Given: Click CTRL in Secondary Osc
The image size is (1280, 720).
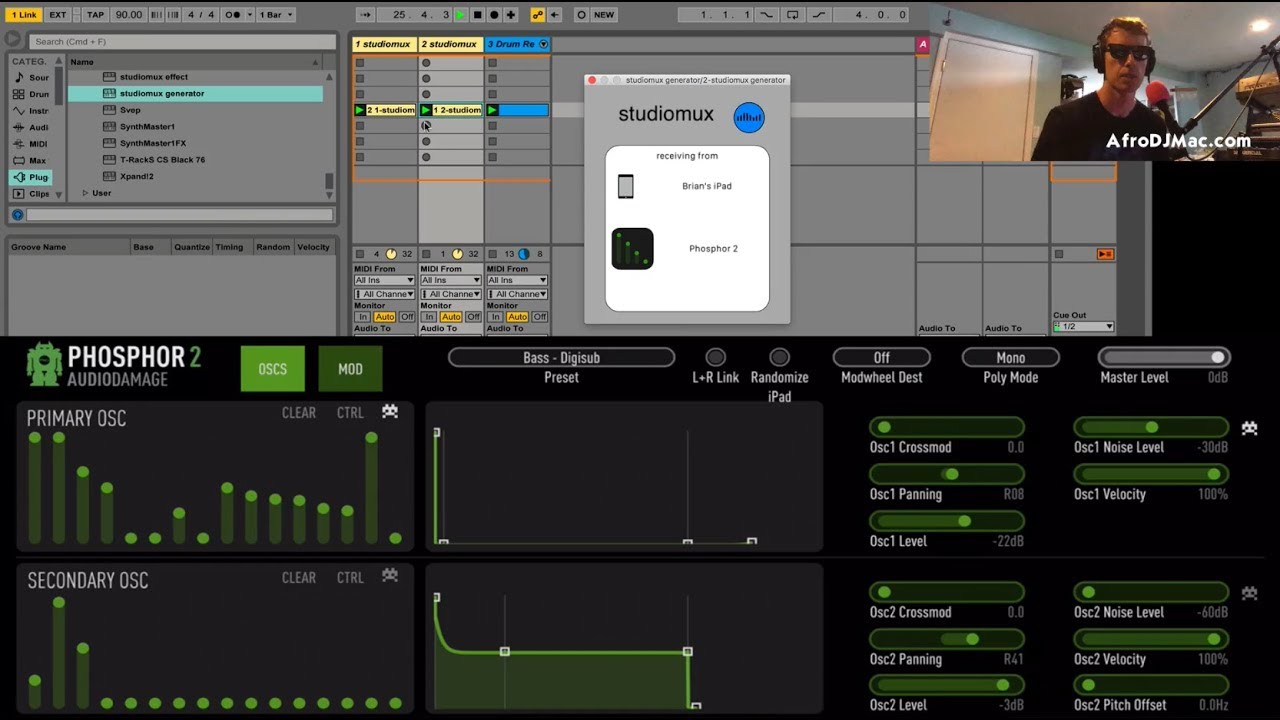Looking at the screenshot, I should point(350,578).
